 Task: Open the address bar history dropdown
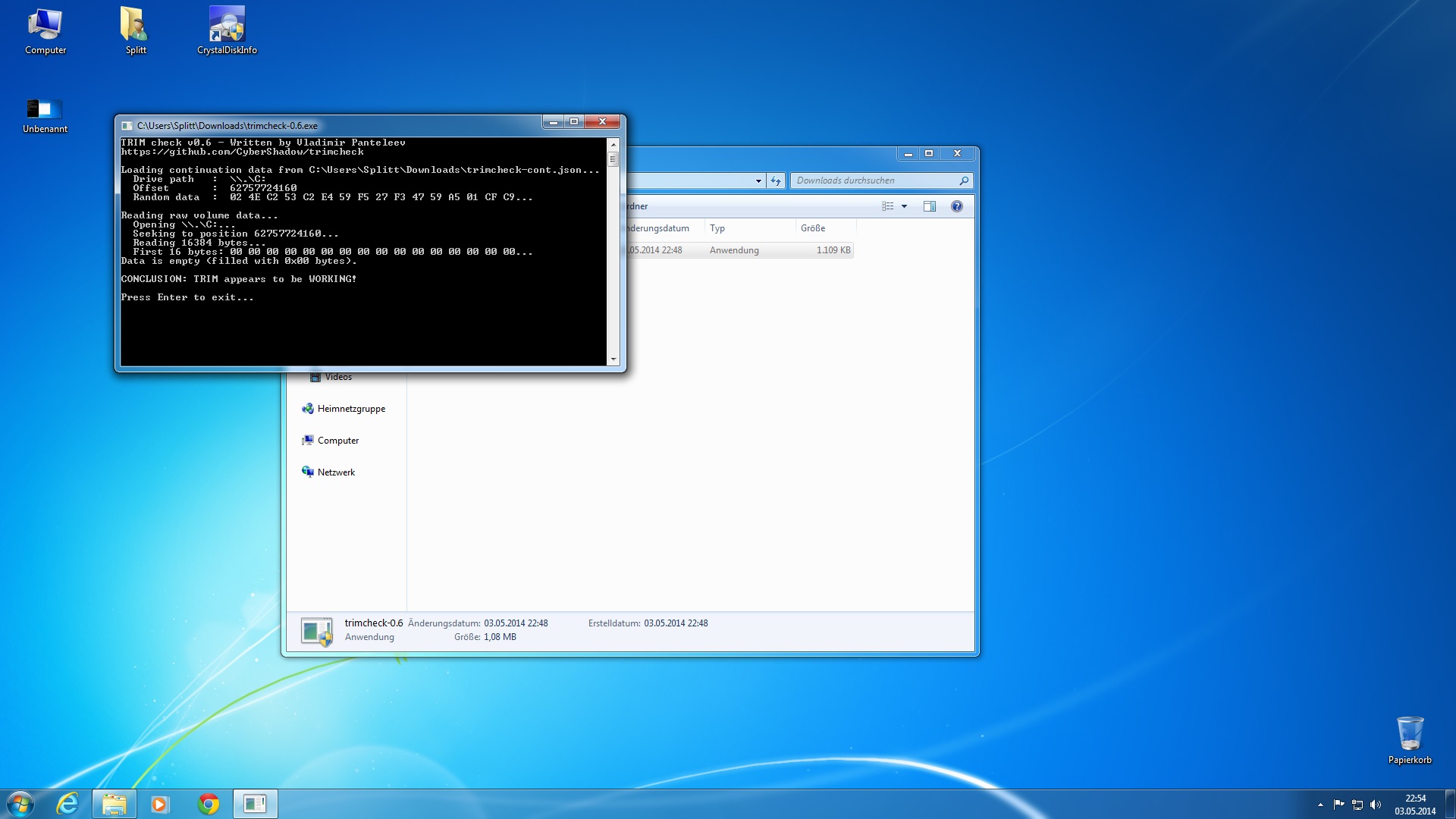tap(758, 180)
